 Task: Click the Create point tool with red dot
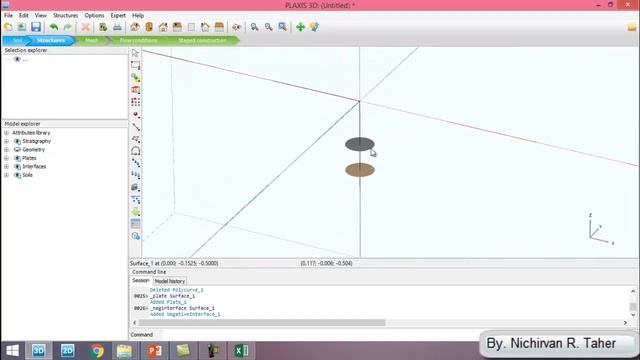[x=136, y=115]
